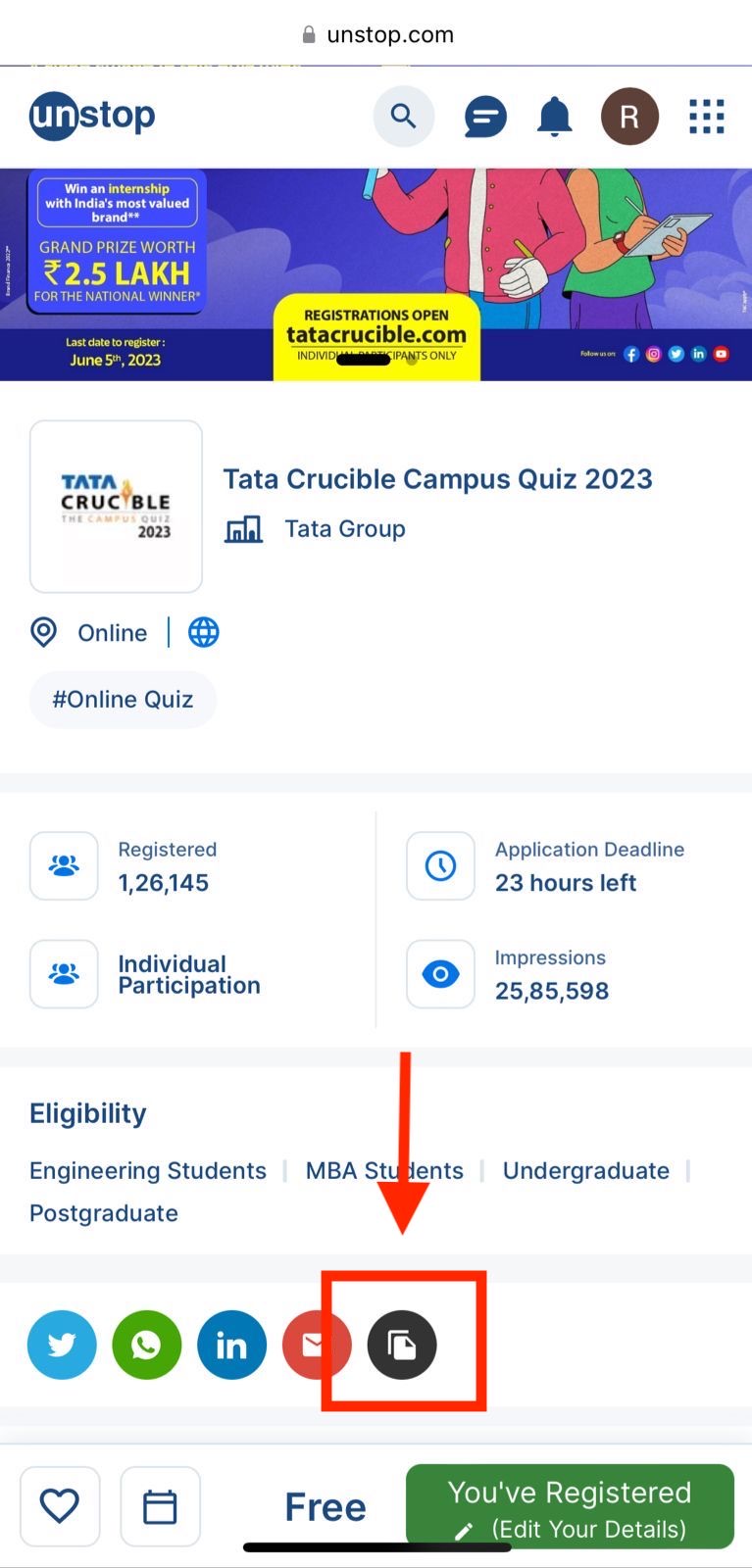Click the Tata Crucible promotional banner

coord(376,274)
